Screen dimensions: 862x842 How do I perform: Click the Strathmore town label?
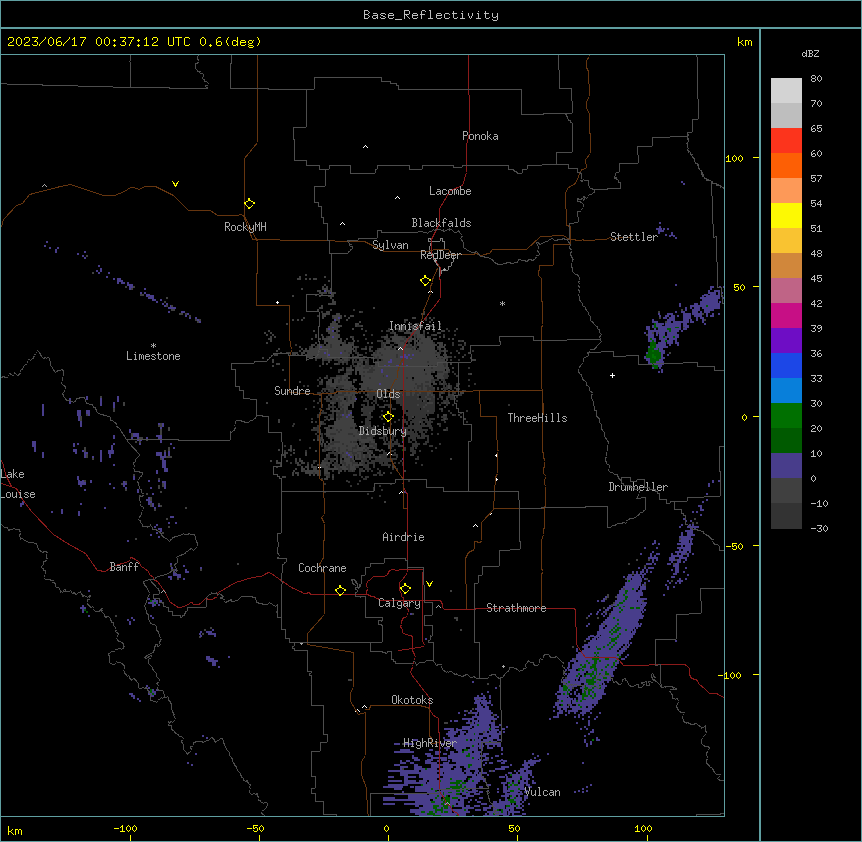(x=516, y=608)
